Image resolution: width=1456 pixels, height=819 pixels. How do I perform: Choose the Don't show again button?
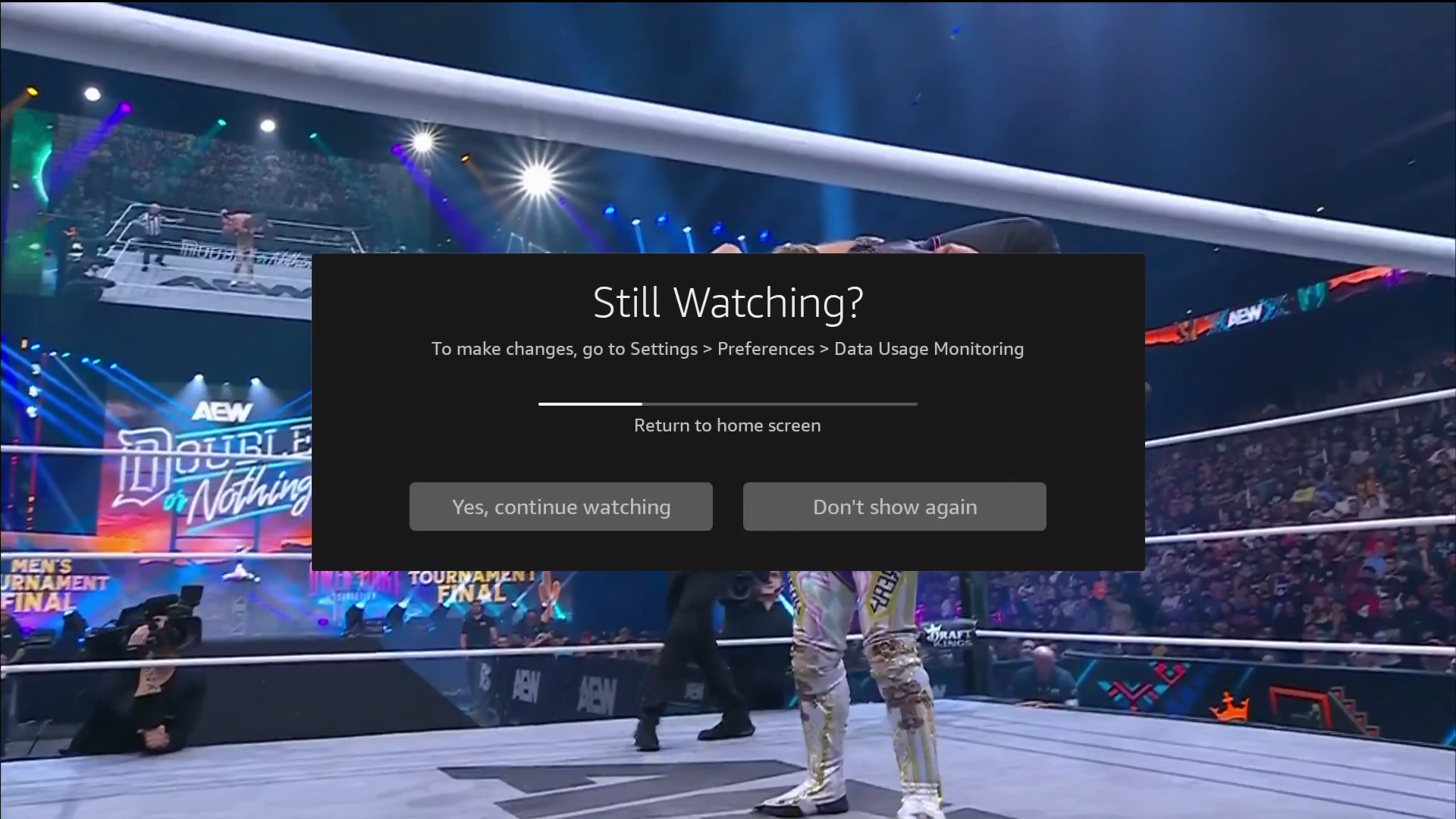coord(894,507)
